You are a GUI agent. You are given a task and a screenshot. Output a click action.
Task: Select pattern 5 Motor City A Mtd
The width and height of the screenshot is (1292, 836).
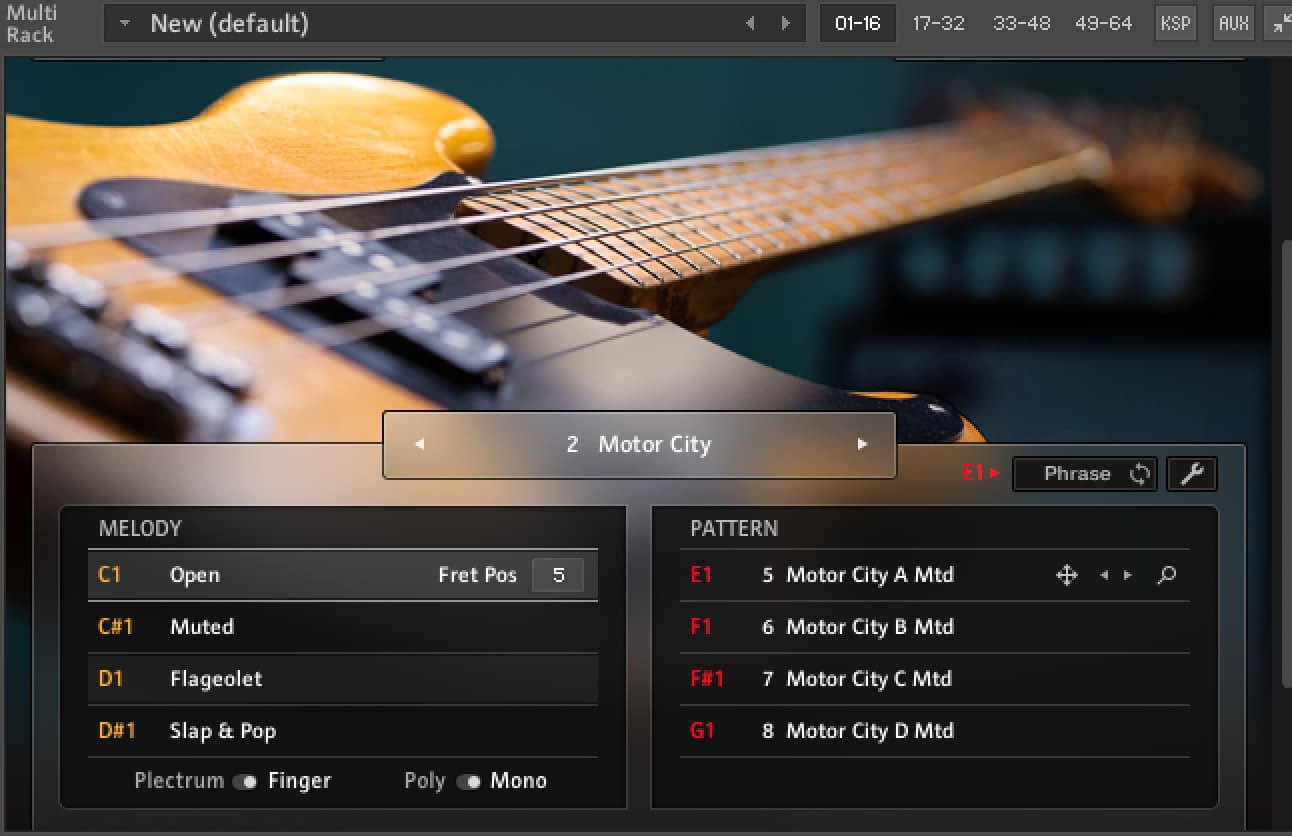point(935,575)
